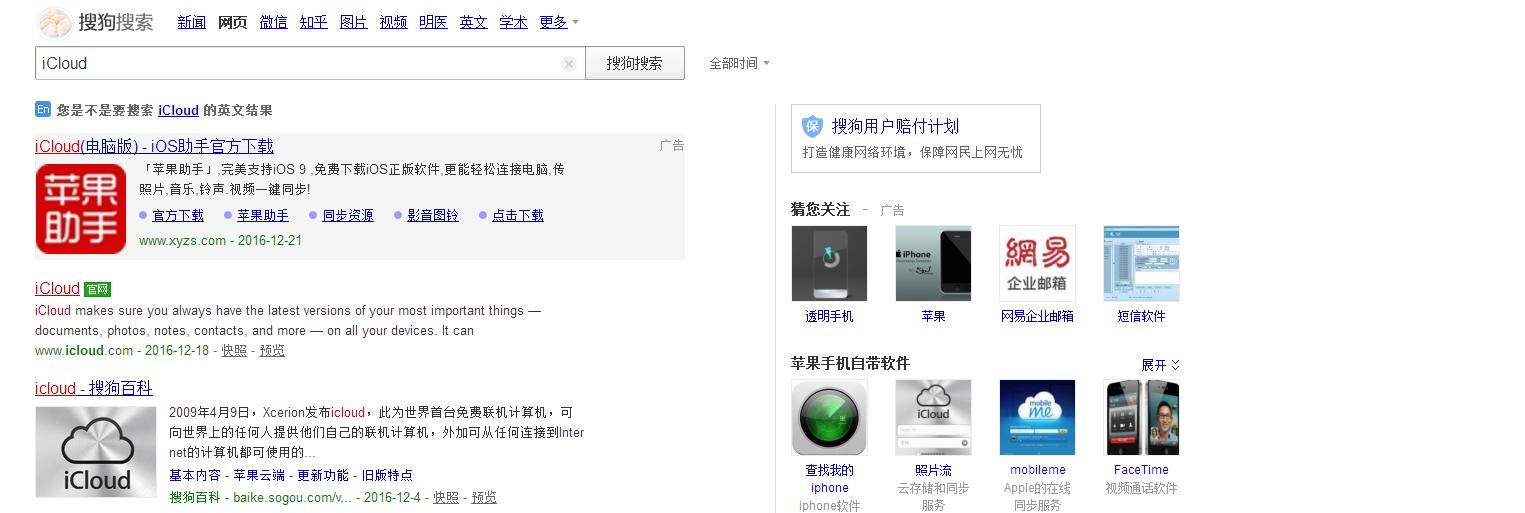The image size is (1525, 513).
Task: Clear the search box text
Action: (x=569, y=64)
